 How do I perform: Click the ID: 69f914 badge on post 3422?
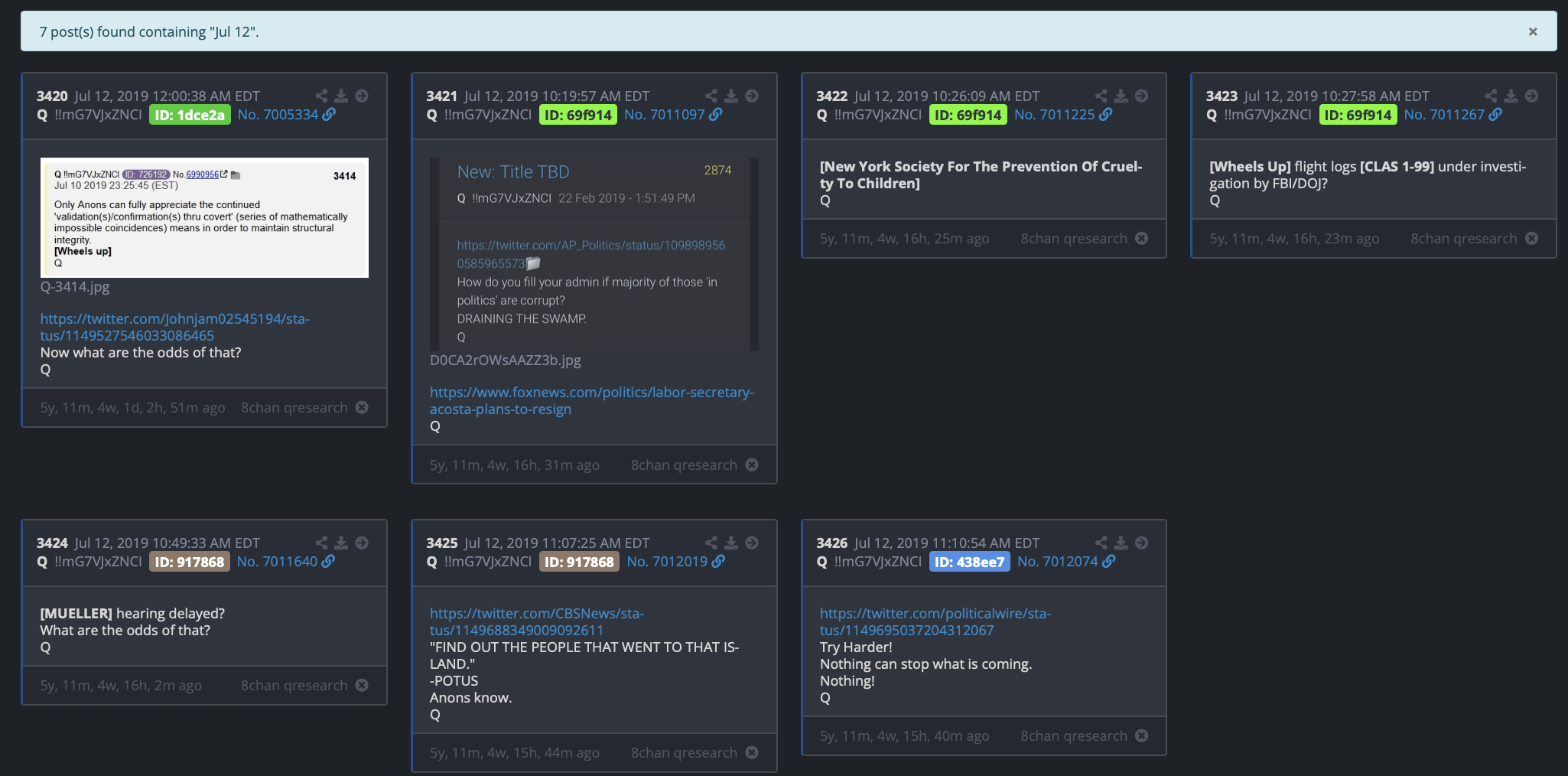(968, 115)
